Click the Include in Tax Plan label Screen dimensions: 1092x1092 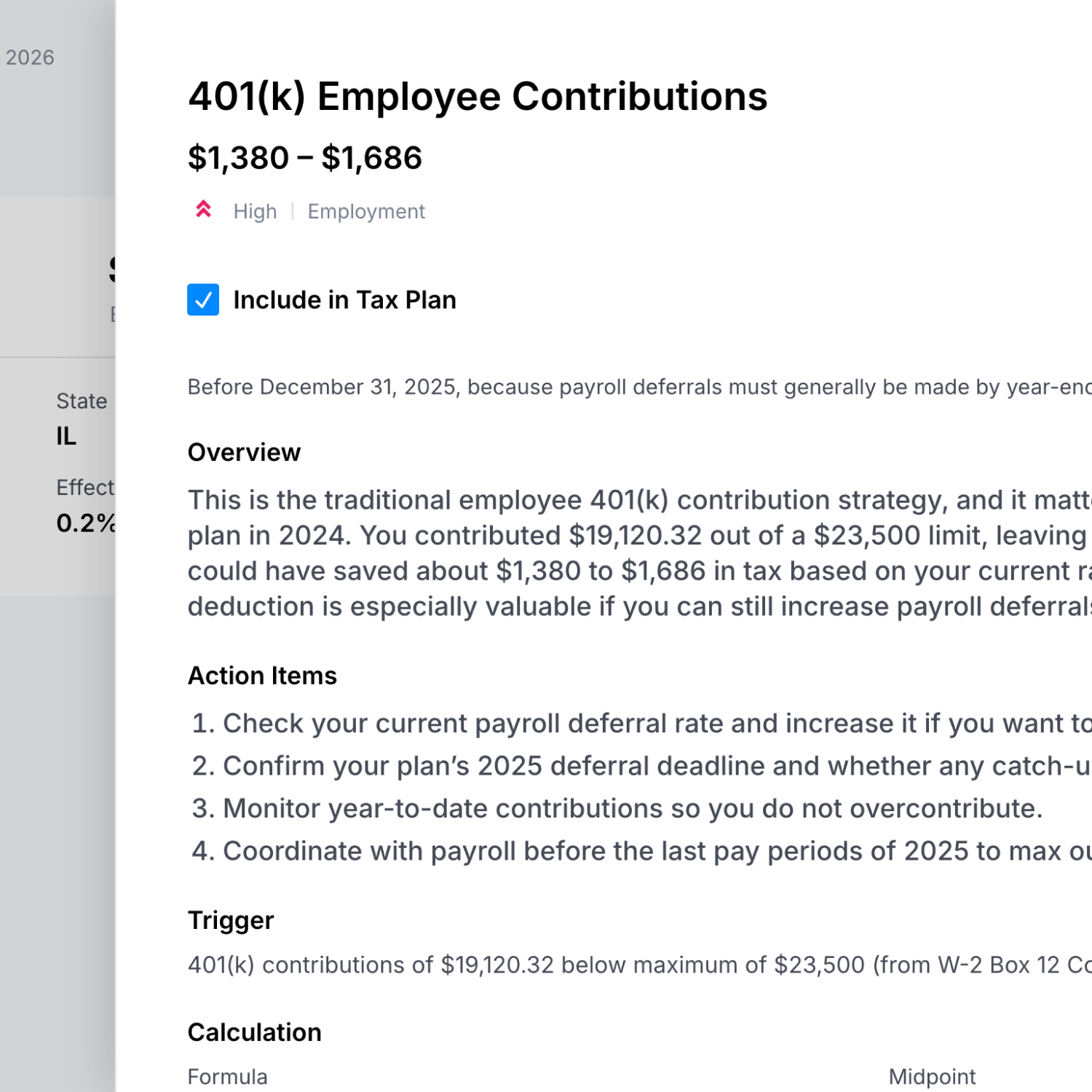(x=344, y=300)
